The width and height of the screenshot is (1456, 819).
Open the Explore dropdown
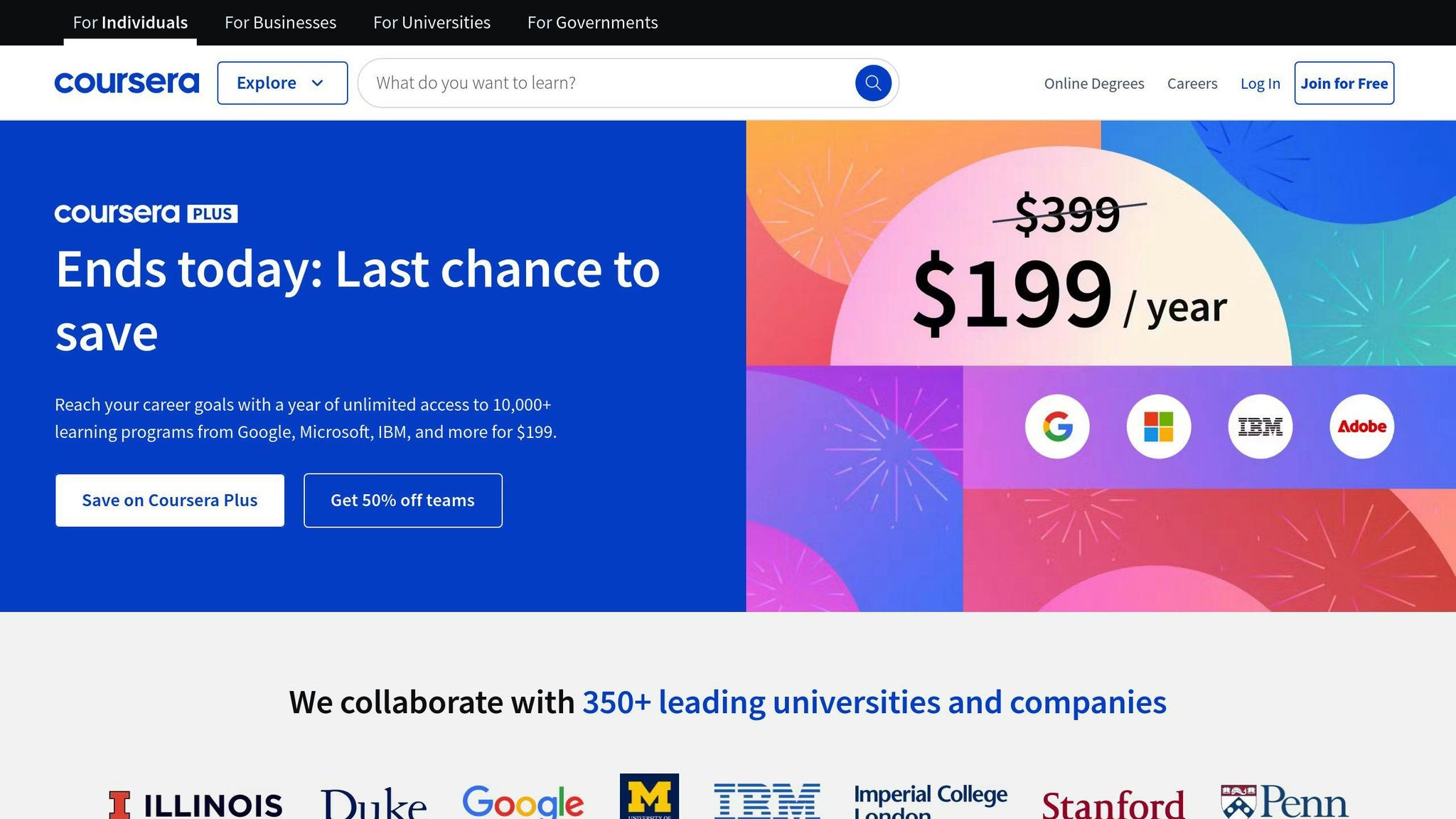click(x=282, y=82)
